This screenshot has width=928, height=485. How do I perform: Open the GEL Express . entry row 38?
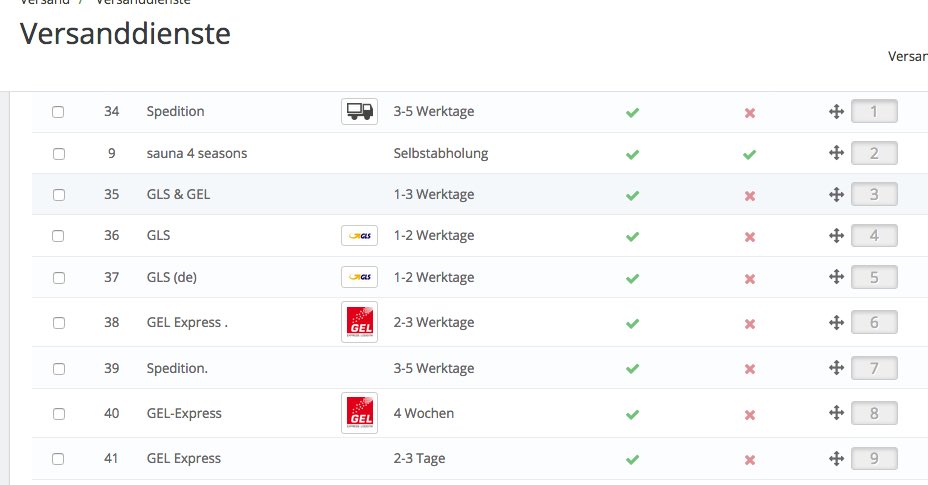pos(187,322)
